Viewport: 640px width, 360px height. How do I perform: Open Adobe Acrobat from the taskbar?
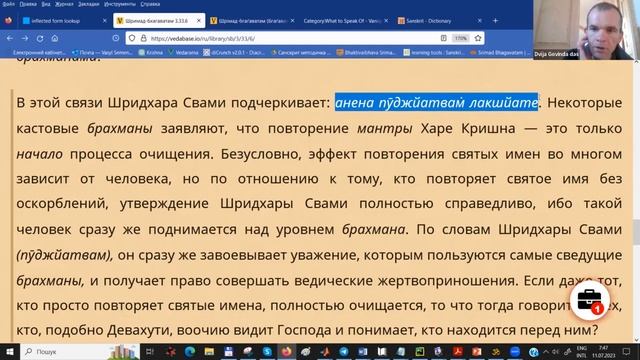click(458, 351)
